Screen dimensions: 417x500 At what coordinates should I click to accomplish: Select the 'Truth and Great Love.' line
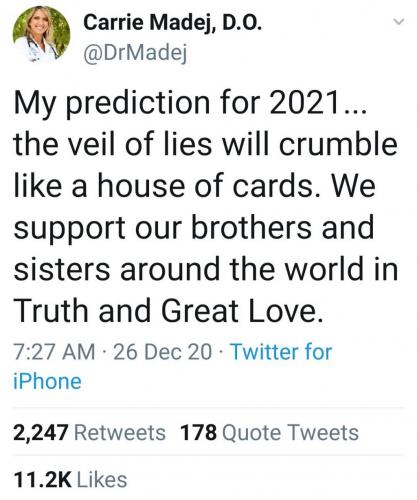(x=169, y=311)
